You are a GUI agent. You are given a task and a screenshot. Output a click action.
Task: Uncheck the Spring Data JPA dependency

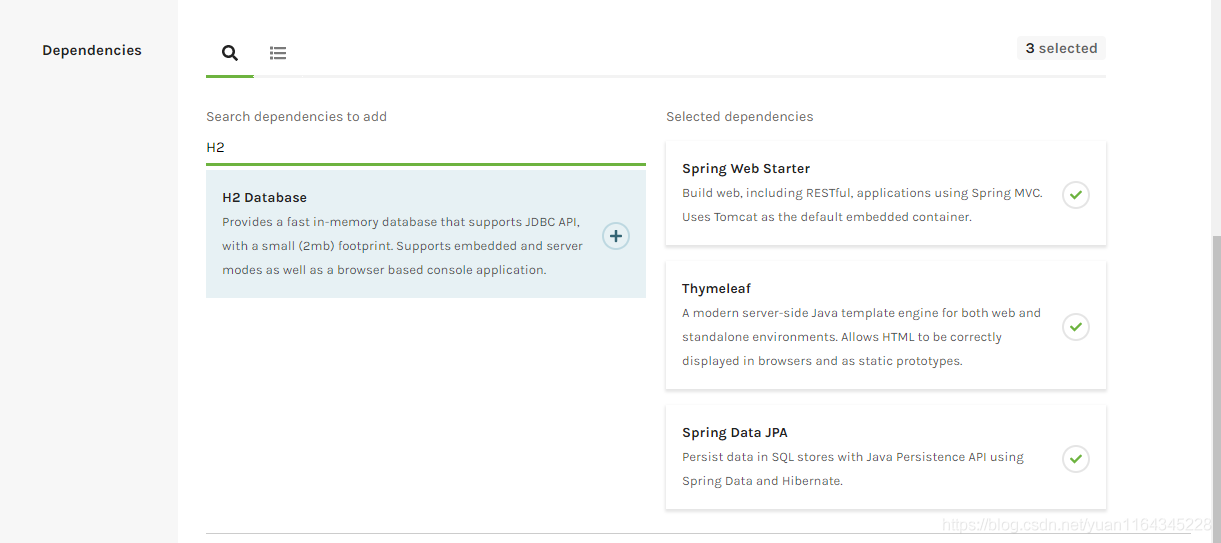[1076, 458]
